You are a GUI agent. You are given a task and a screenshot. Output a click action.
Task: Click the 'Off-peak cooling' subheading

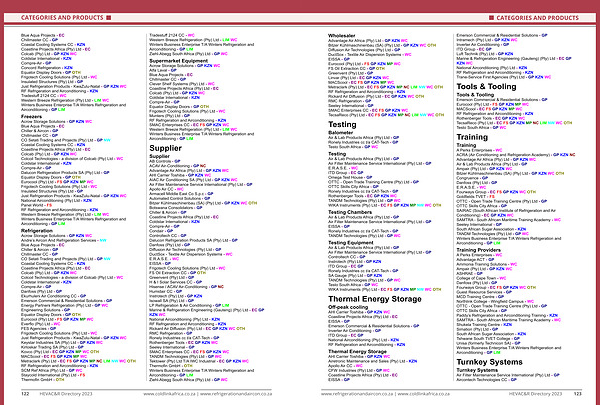[348, 307]
